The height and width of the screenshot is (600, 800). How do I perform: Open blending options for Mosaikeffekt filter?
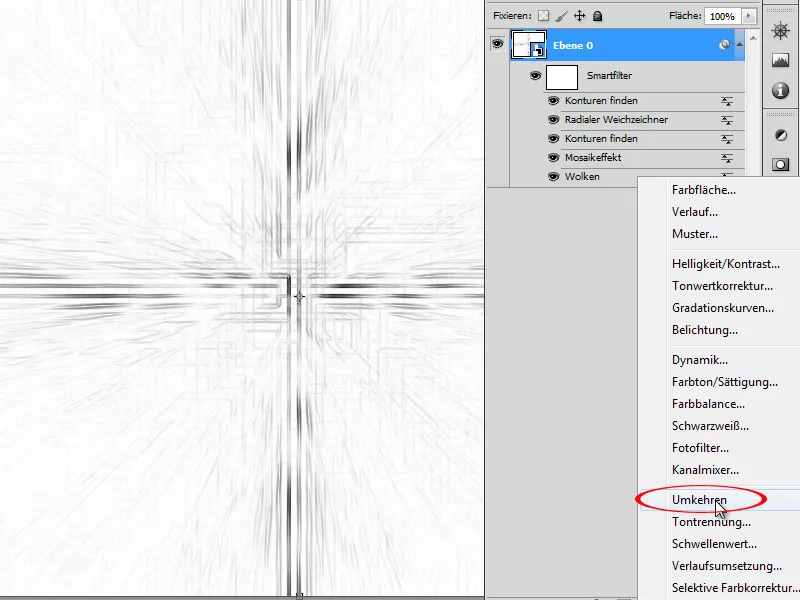point(727,158)
